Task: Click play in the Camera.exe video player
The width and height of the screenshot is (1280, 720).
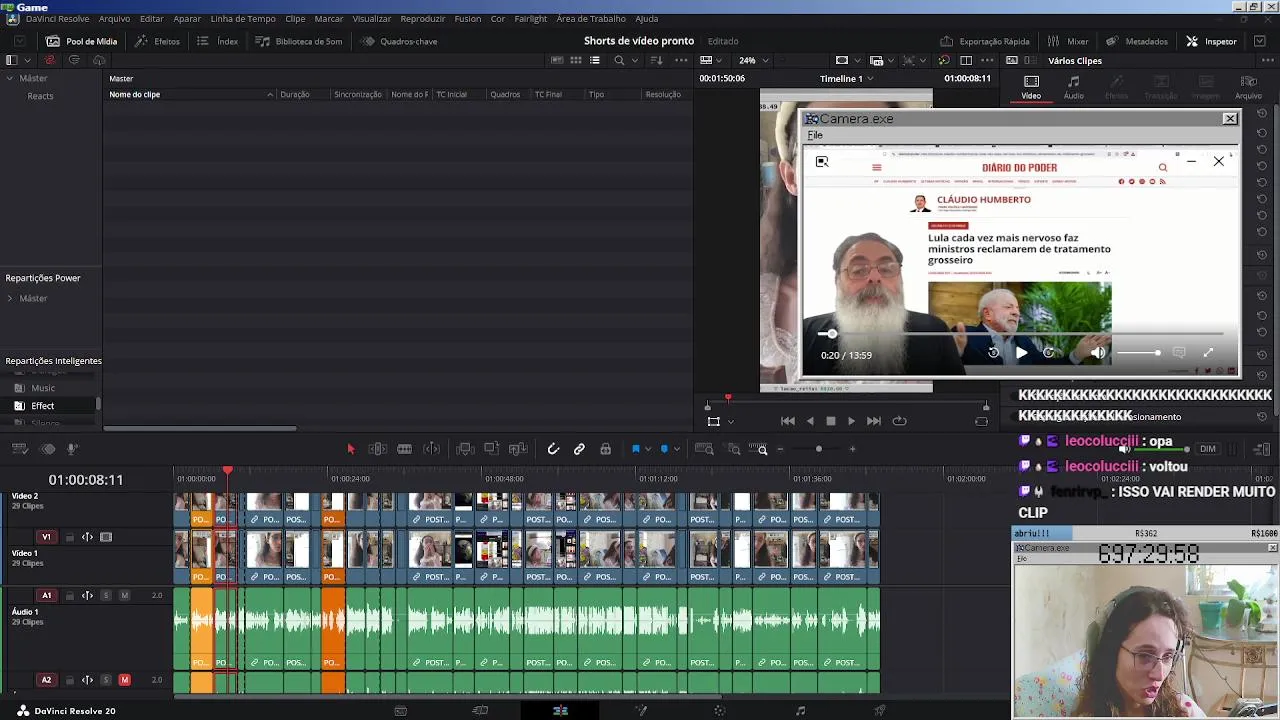Action: point(1021,353)
